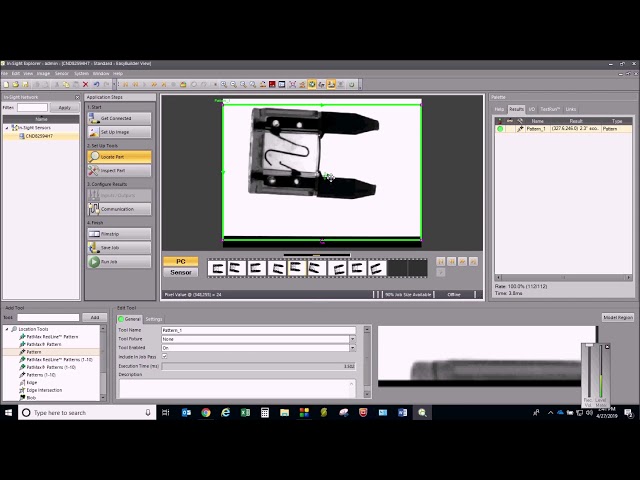Switch to the I/O palette tab
Screen dimensions: 640x480
pos(531,109)
